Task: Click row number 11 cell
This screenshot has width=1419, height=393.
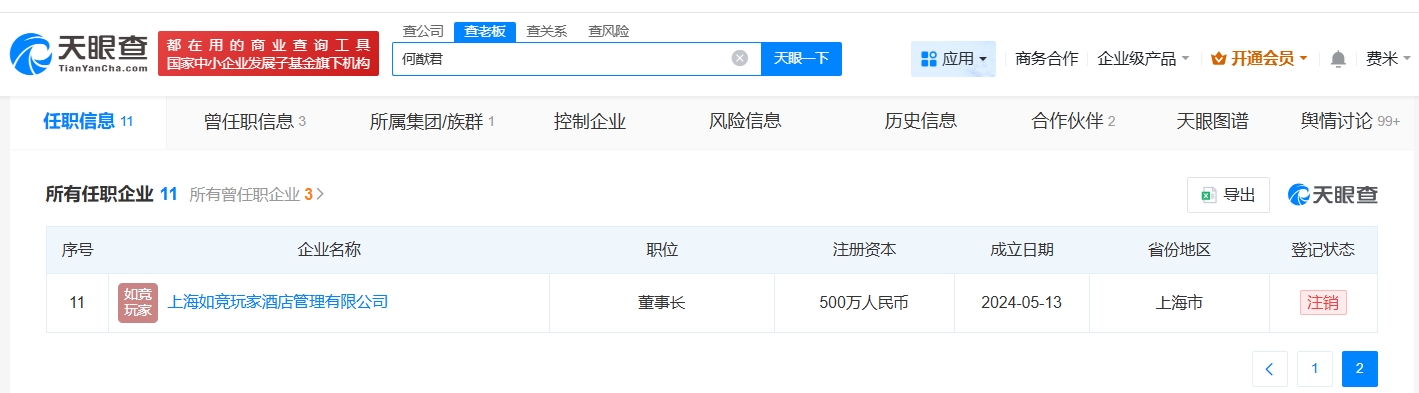Action: [x=77, y=302]
